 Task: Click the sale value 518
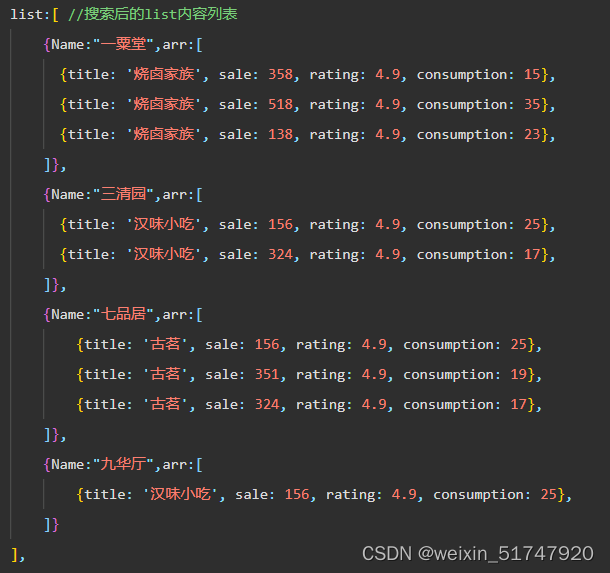pos(280,104)
